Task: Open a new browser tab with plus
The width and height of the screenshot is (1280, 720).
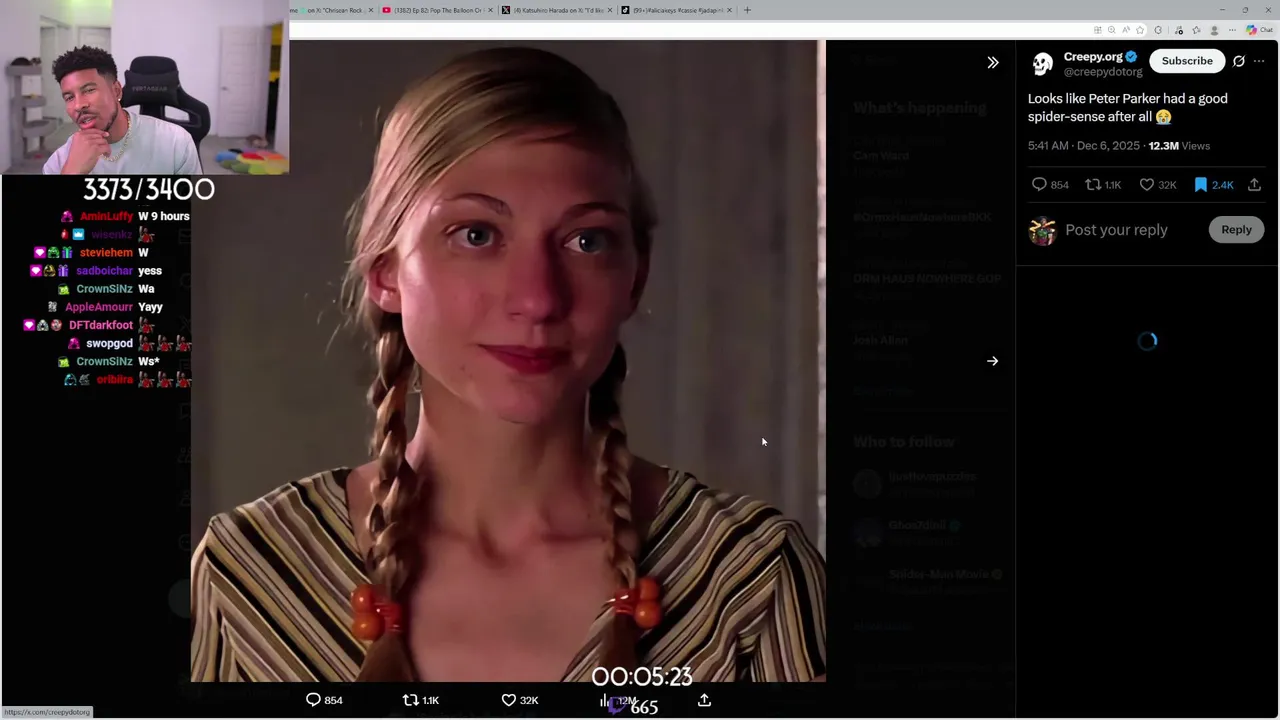Action: (747, 10)
